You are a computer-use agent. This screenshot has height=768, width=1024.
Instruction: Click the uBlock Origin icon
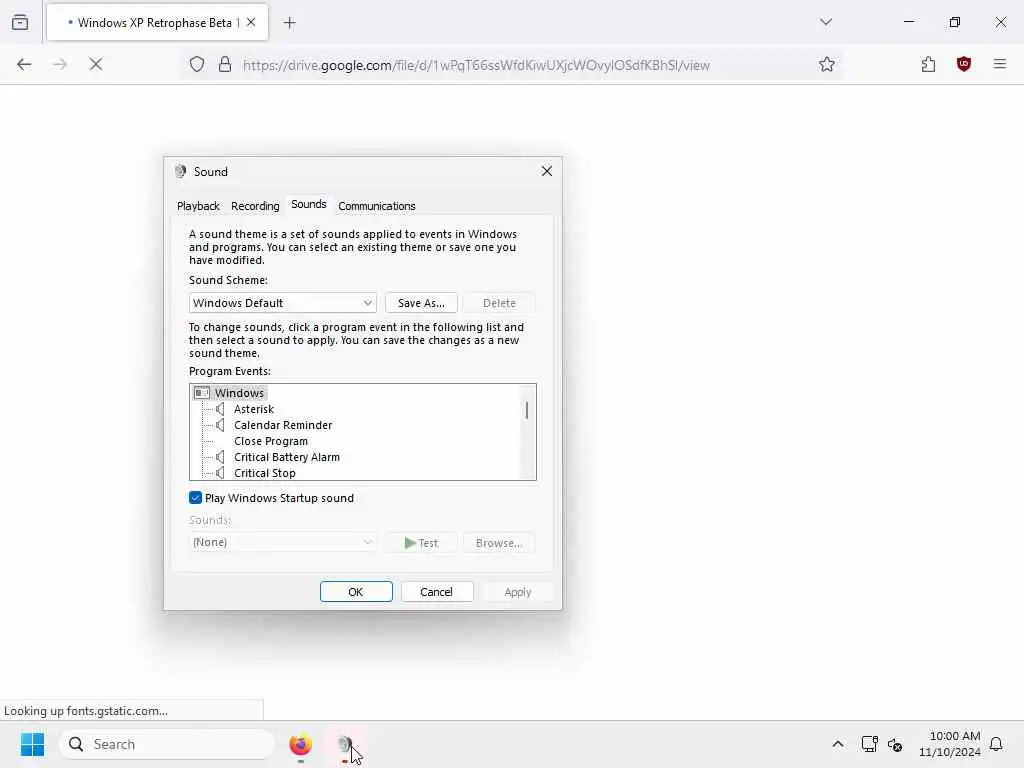(x=963, y=64)
